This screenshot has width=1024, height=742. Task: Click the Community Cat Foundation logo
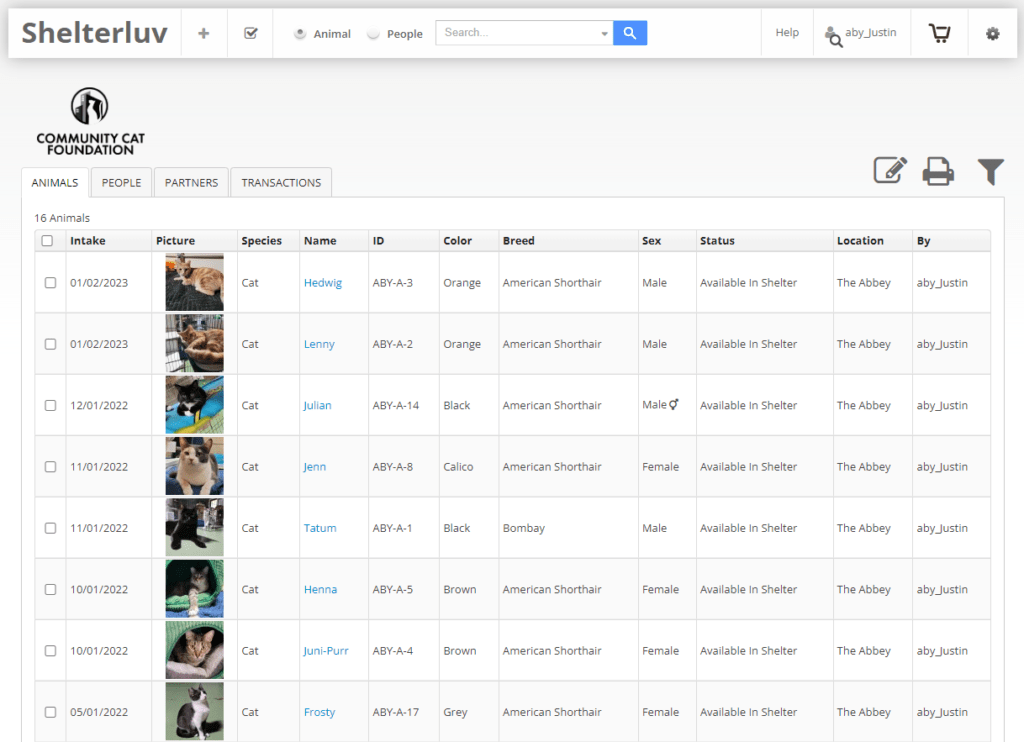[90, 121]
